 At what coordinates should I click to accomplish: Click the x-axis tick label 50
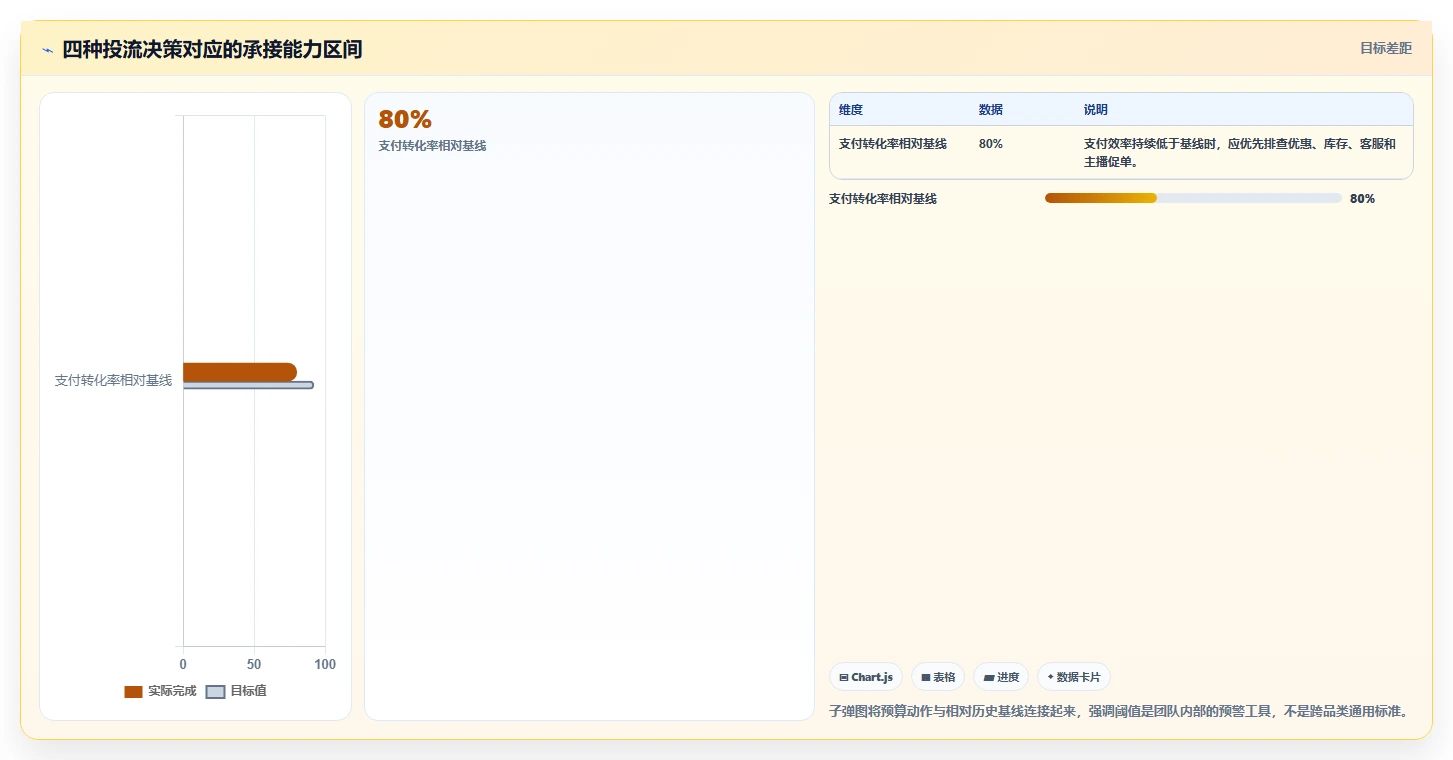[254, 664]
